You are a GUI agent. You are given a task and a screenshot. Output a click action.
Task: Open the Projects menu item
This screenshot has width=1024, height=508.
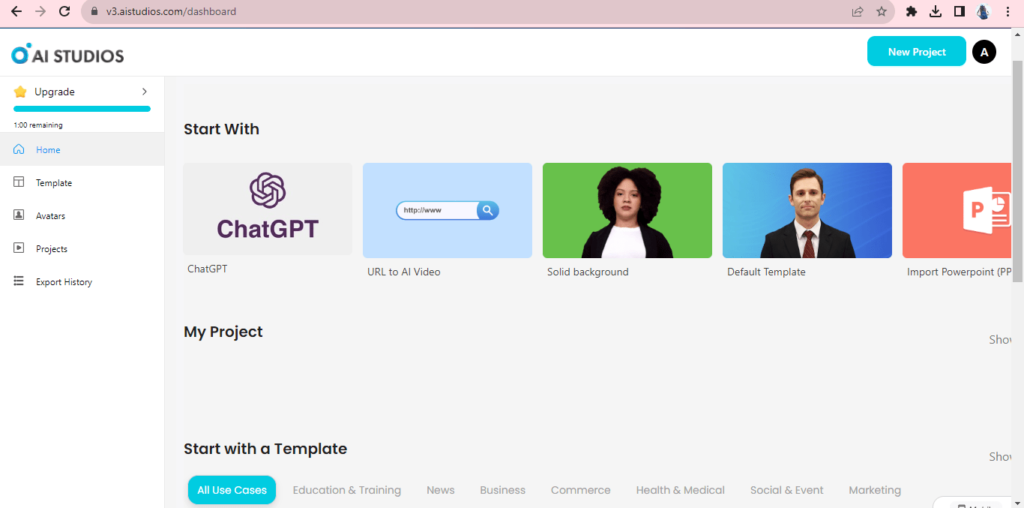(x=82, y=249)
